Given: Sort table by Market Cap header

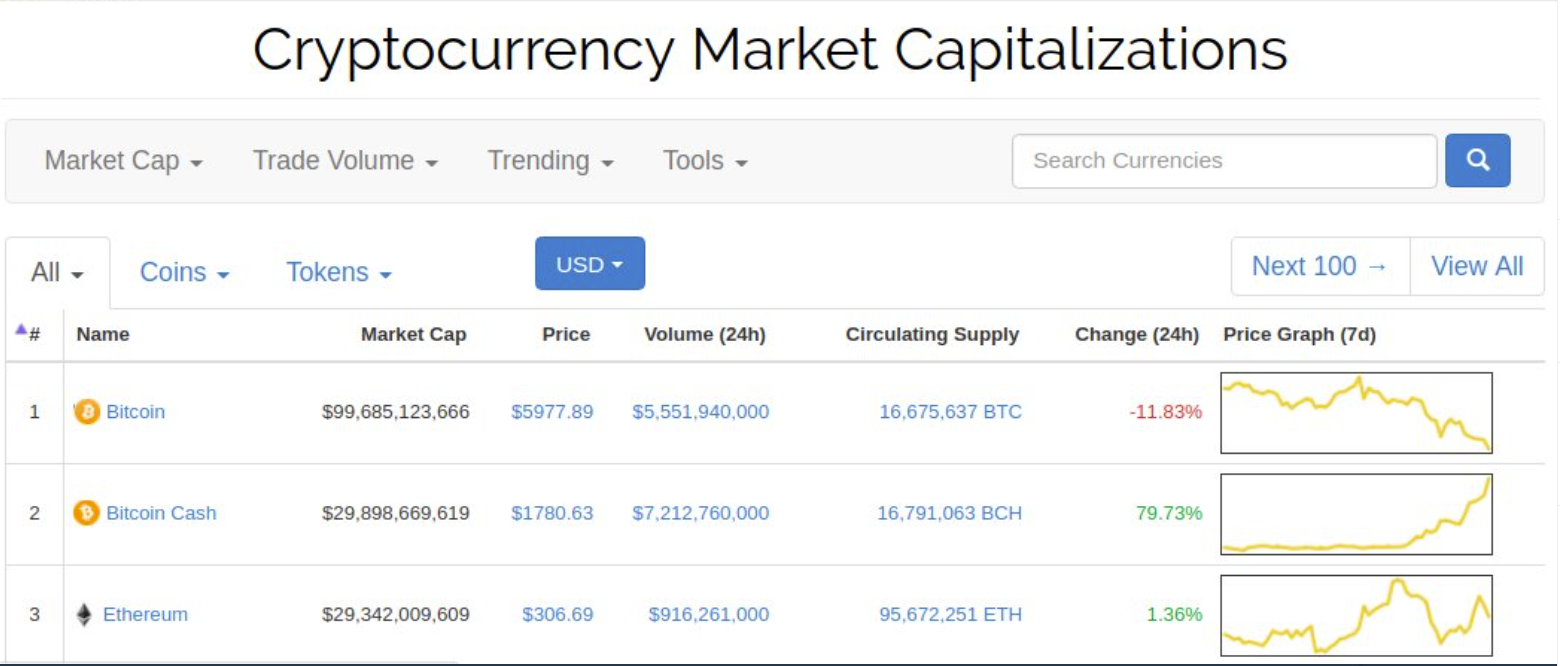Looking at the screenshot, I should click(x=413, y=335).
